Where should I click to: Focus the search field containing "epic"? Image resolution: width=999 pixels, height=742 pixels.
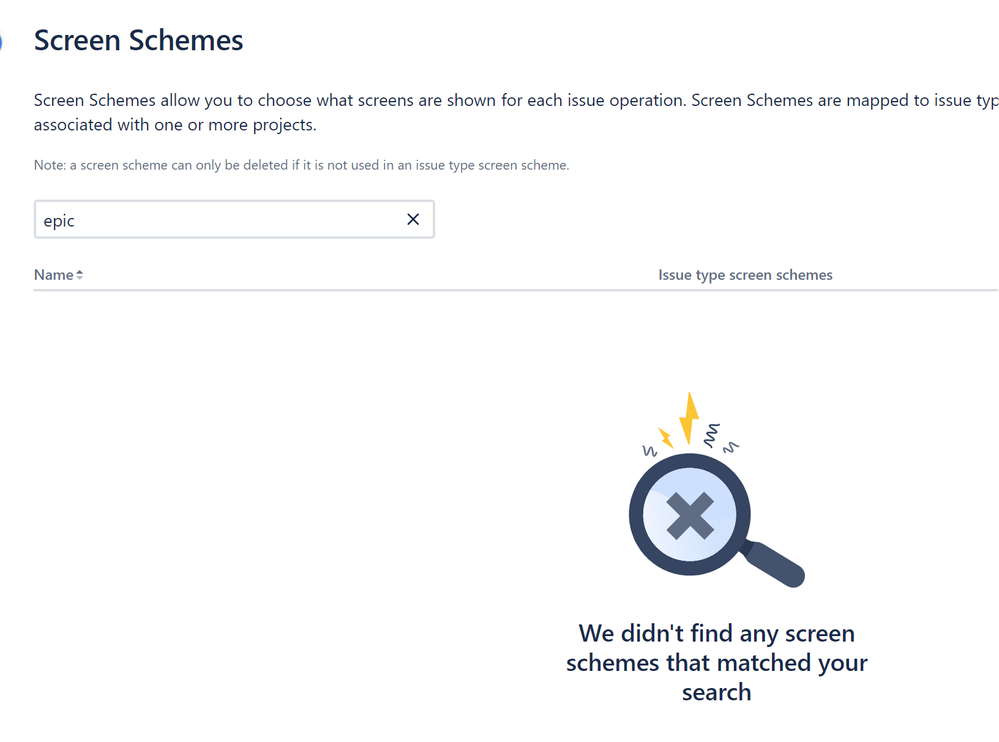(234, 220)
